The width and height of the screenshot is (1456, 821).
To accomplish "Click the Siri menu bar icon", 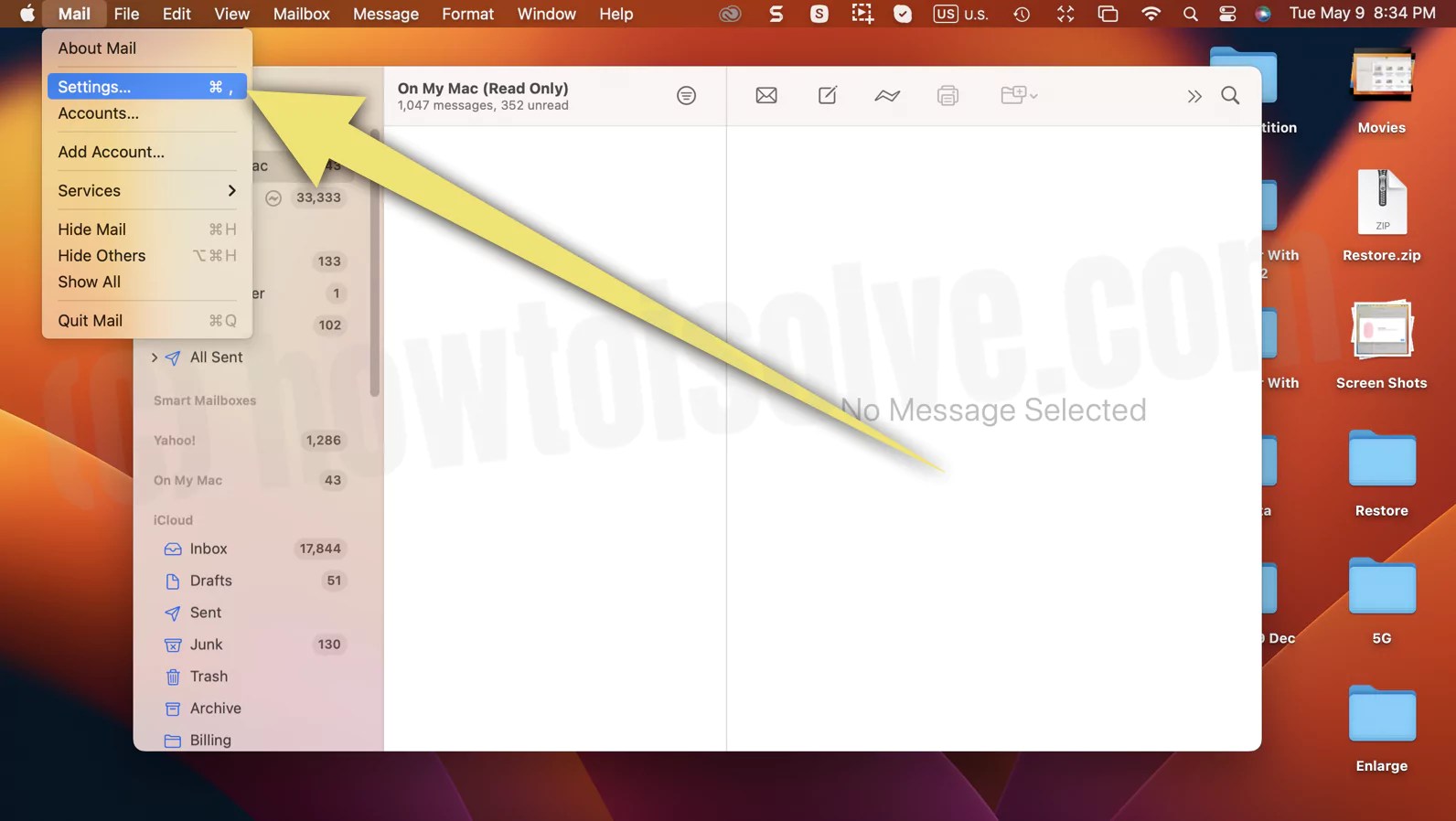I will 1263,14.
